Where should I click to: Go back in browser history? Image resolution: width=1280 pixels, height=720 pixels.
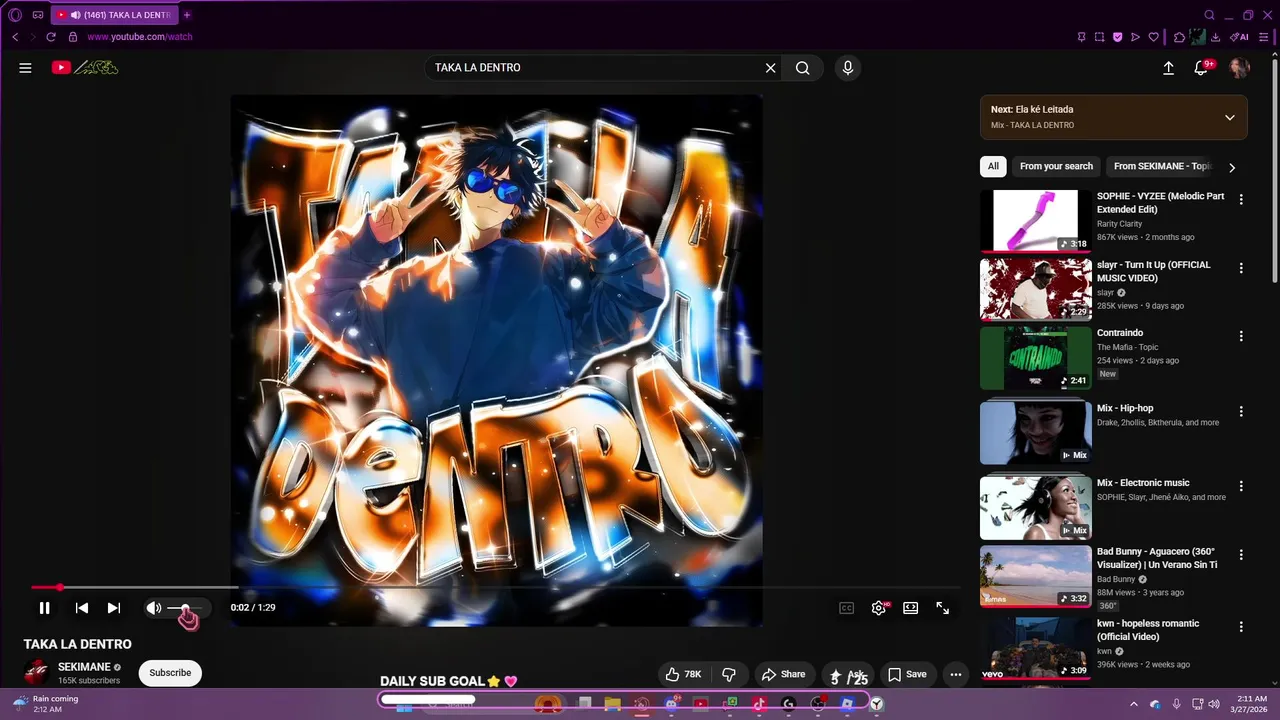pos(15,37)
